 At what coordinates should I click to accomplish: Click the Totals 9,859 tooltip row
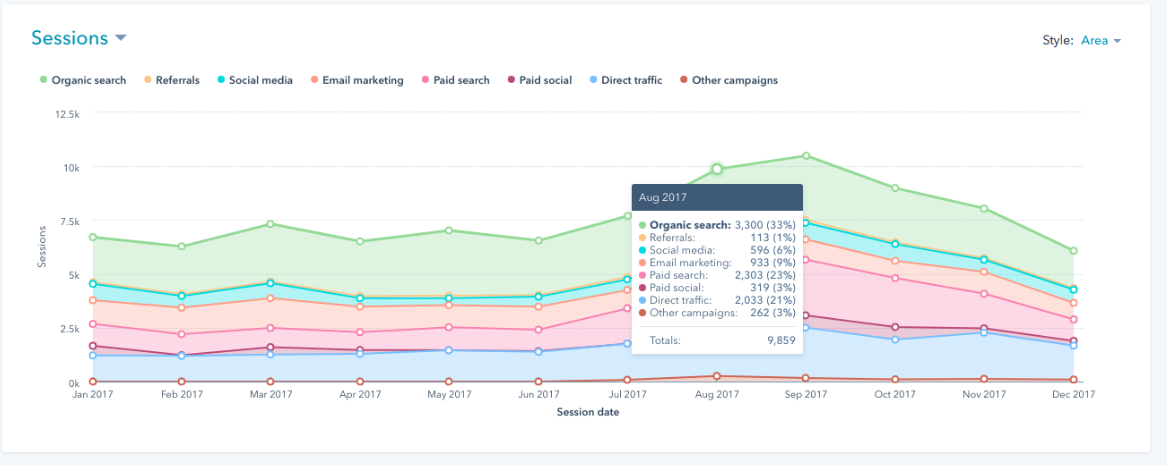coord(717,341)
